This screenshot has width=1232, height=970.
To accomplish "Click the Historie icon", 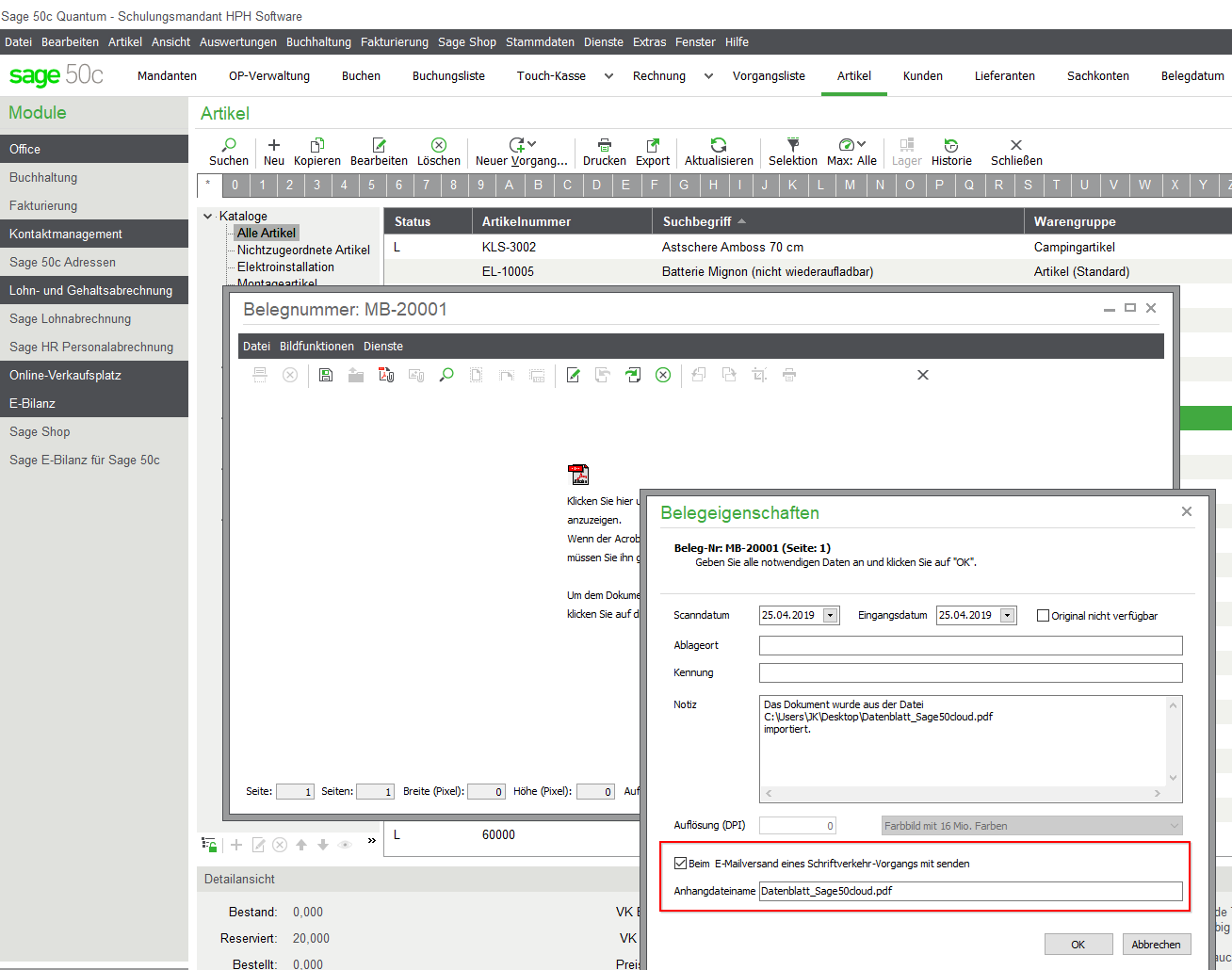I will click(x=951, y=145).
